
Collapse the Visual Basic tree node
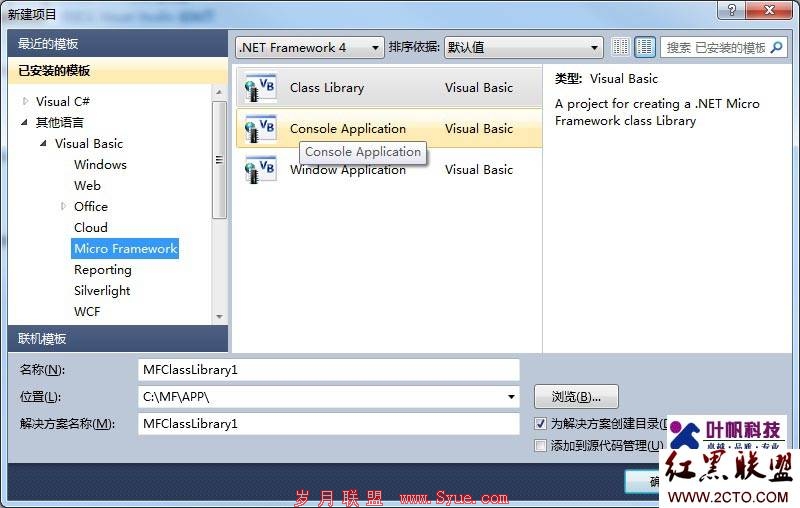pyautogui.click(x=43, y=143)
